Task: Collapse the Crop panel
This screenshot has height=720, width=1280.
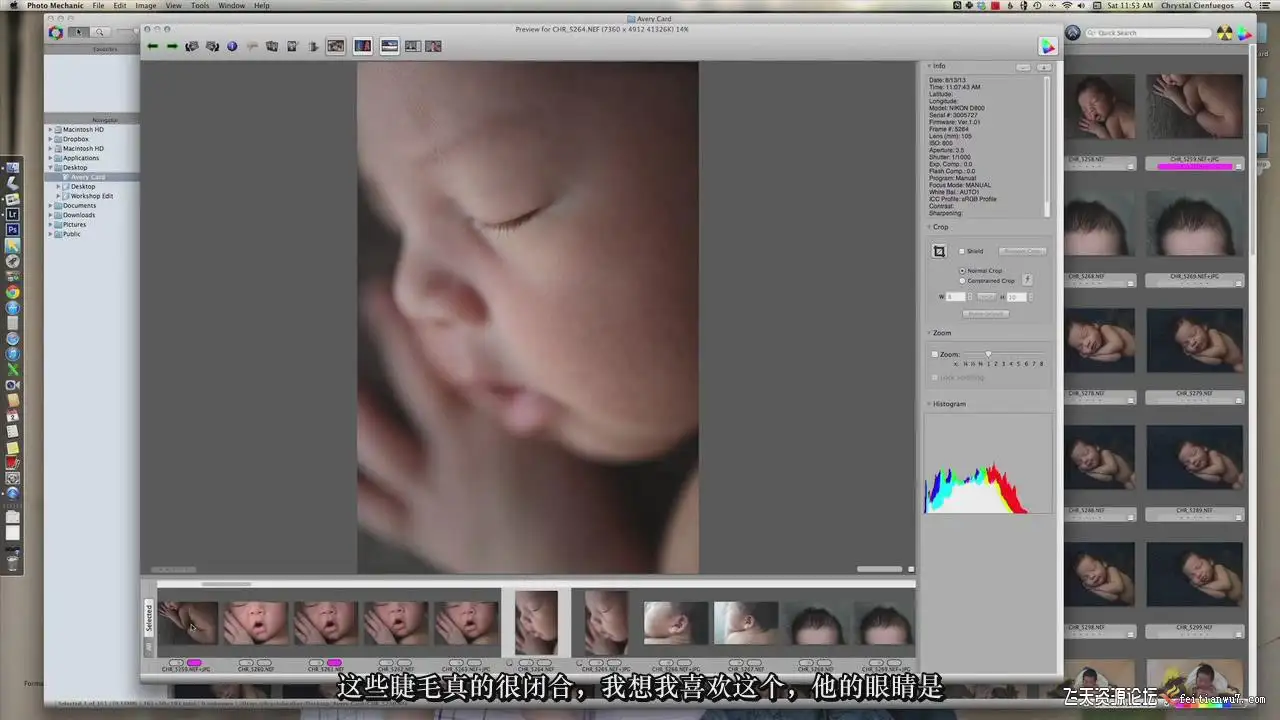Action: tap(928, 227)
